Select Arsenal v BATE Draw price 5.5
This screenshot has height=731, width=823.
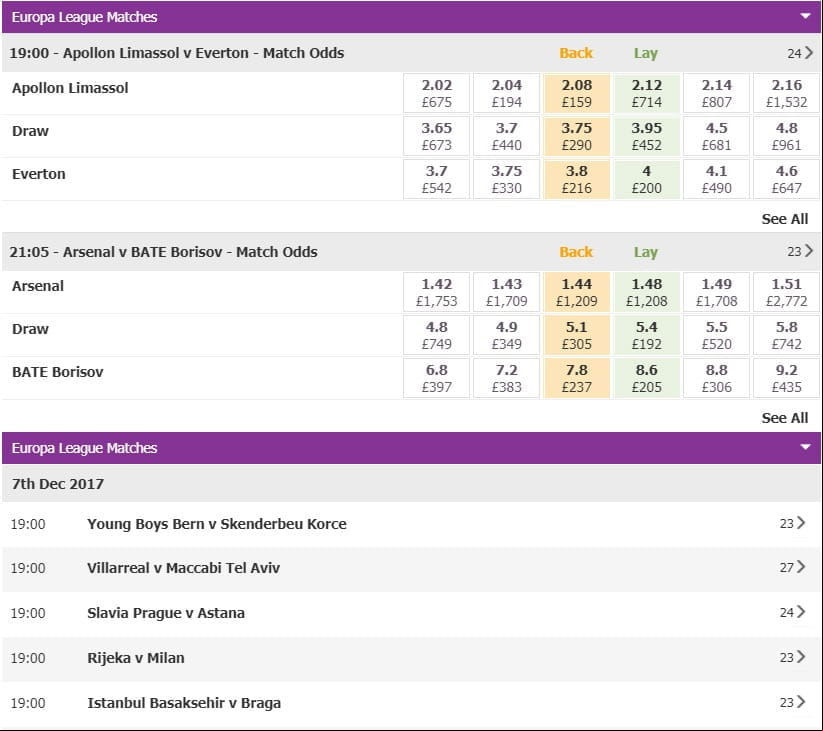(x=716, y=335)
